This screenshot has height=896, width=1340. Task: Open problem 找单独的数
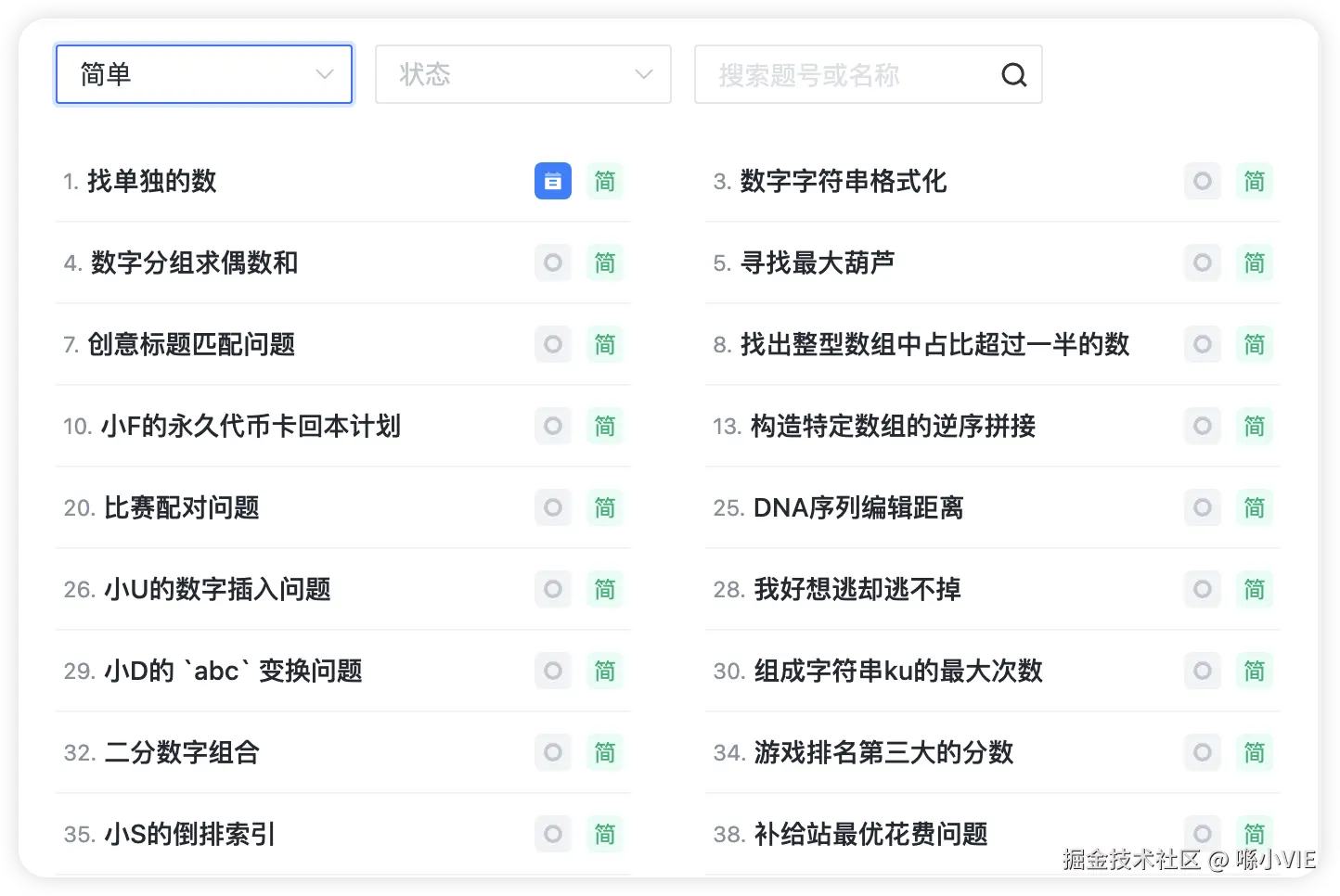[x=151, y=181]
